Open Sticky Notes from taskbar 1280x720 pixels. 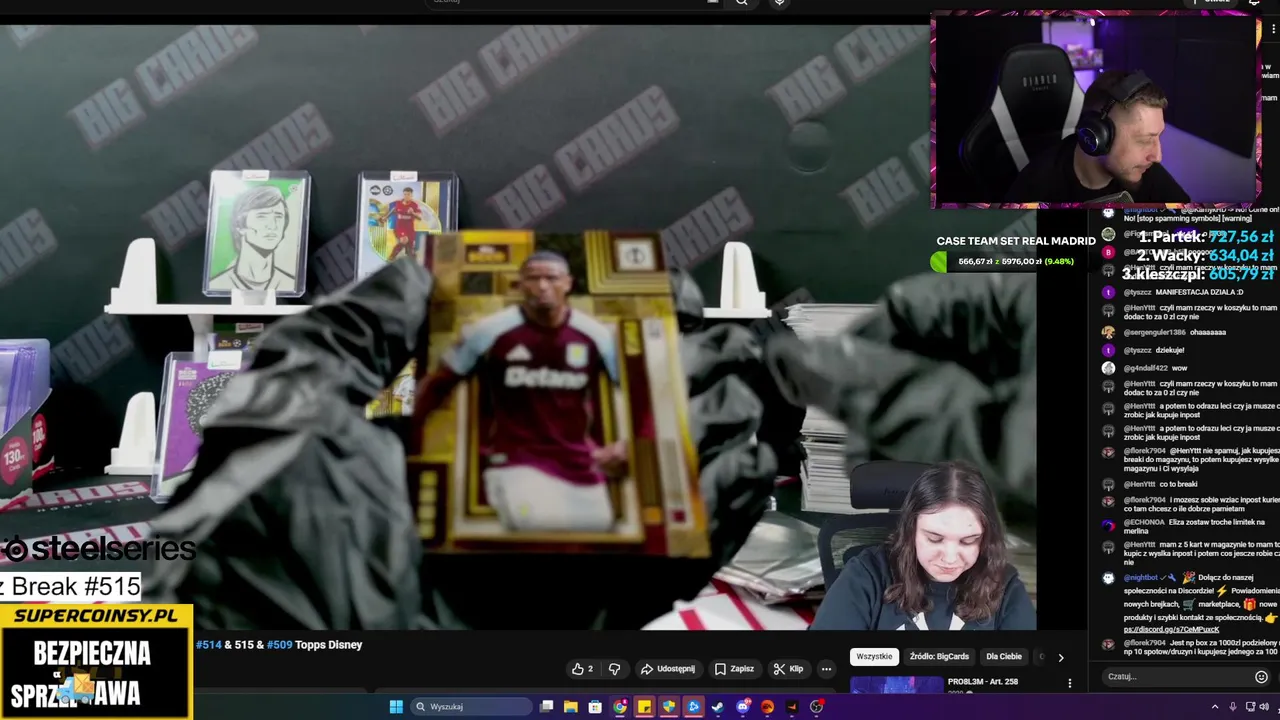click(644, 707)
